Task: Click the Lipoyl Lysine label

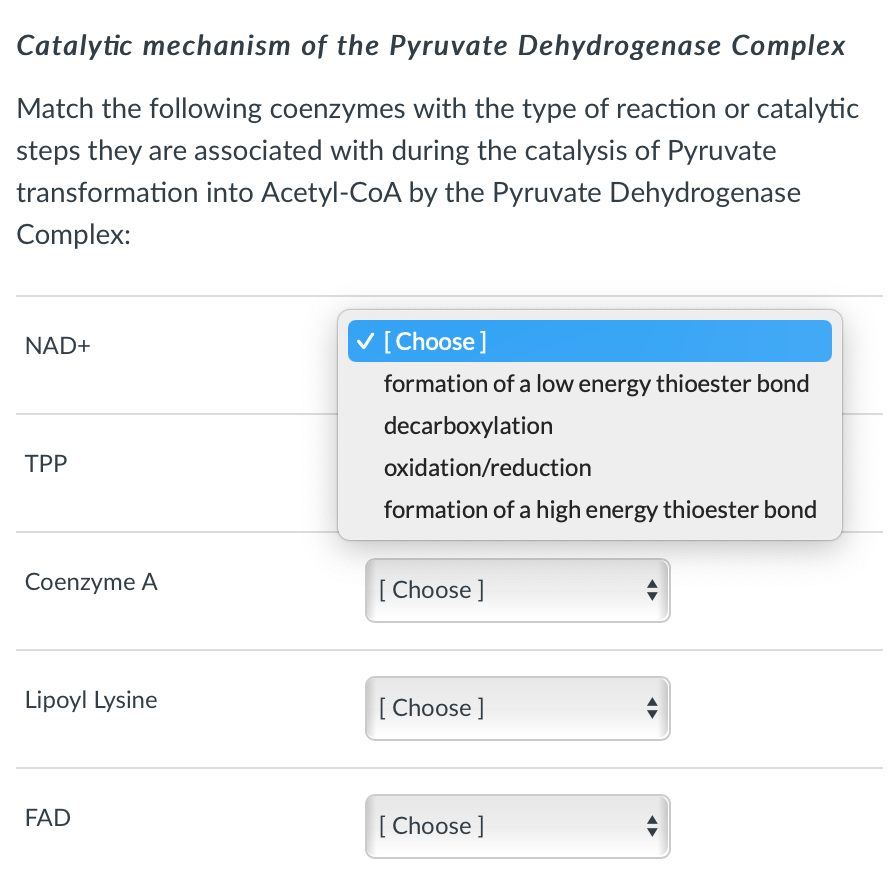Action: (x=91, y=700)
